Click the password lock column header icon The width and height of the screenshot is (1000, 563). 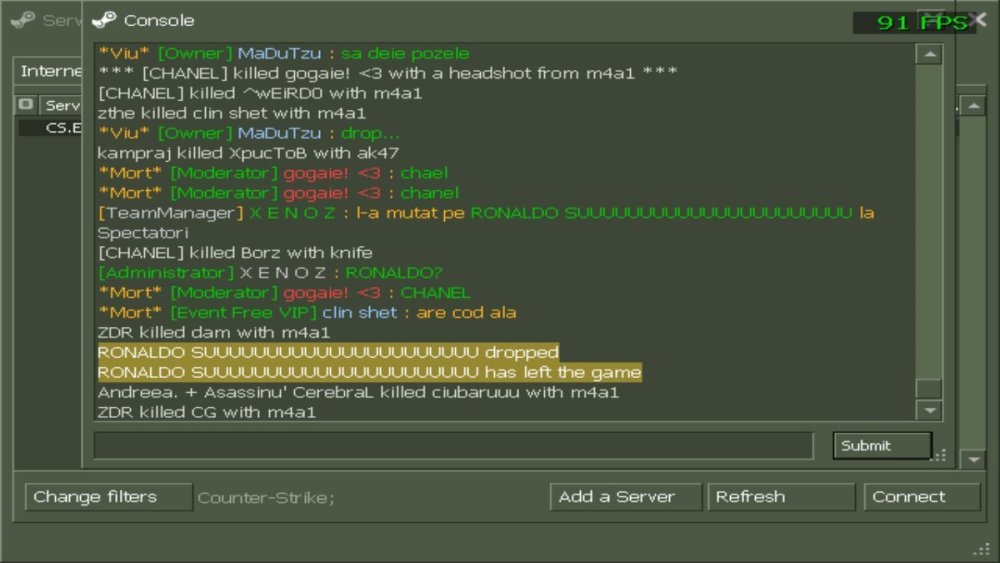[26, 105]
